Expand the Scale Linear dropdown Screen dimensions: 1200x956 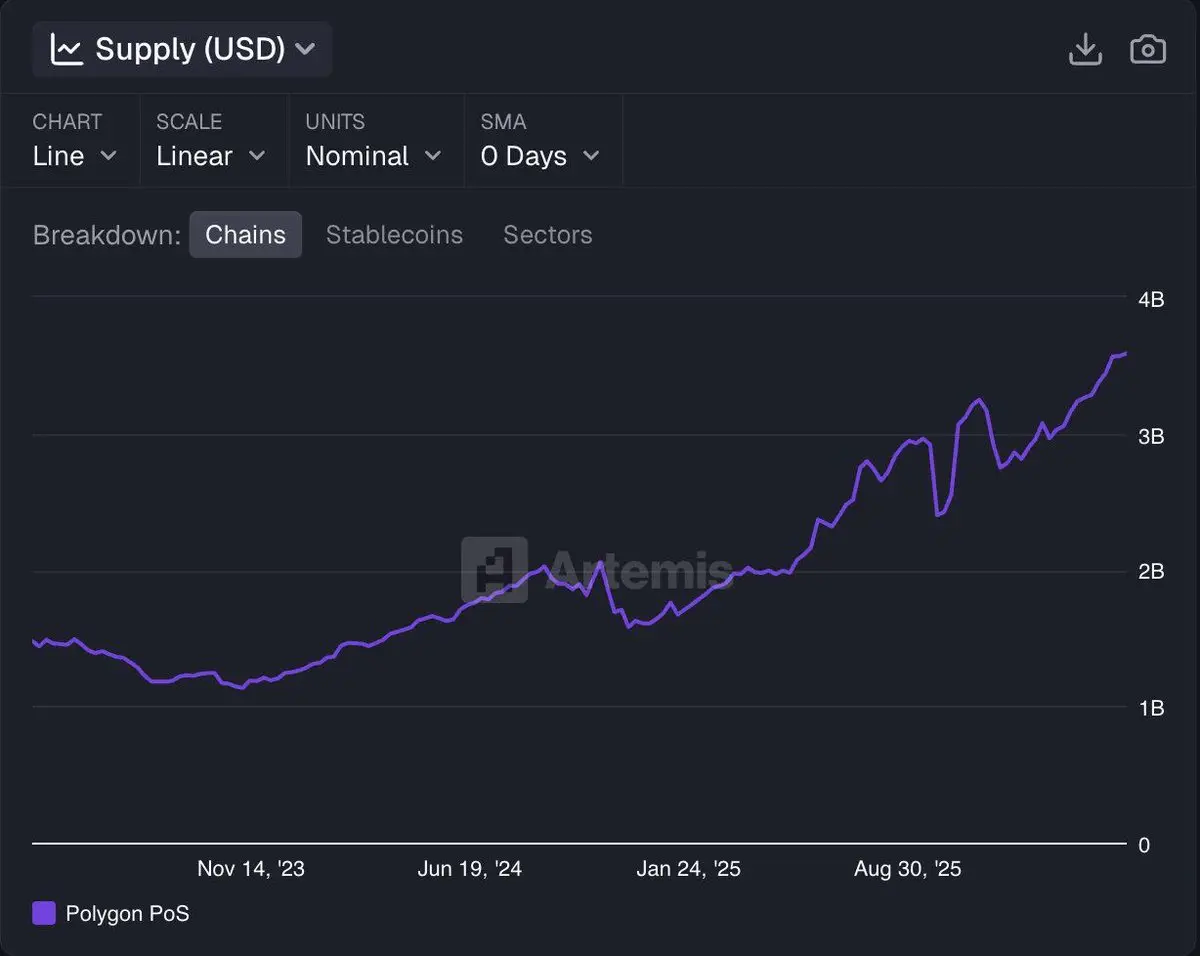(x=211, y=156)
